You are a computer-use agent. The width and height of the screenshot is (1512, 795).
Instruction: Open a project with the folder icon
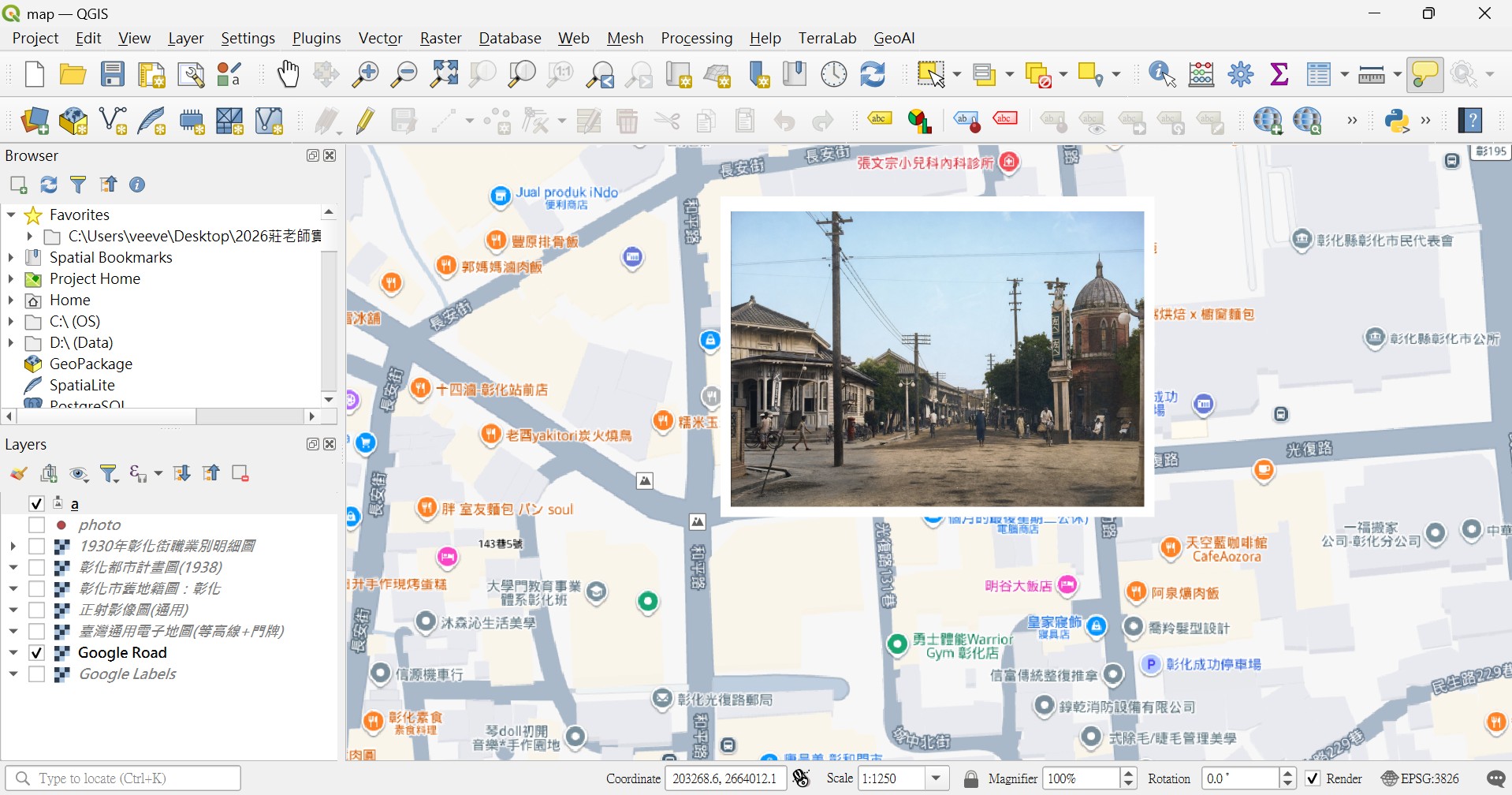point(73,74)
